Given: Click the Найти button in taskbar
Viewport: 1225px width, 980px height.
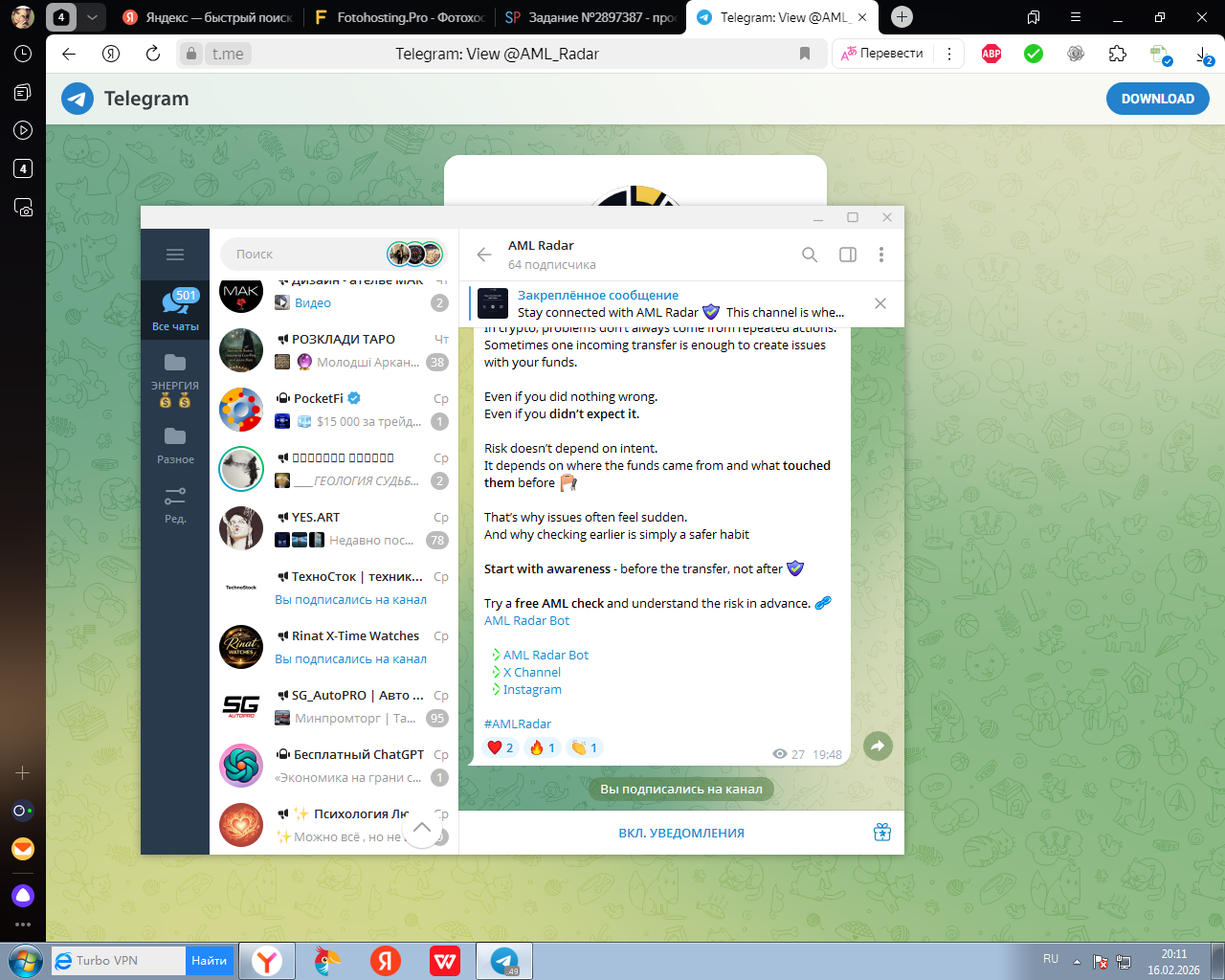Looking at the screenshot, I should pyautogui.click(x=209, y=961).
